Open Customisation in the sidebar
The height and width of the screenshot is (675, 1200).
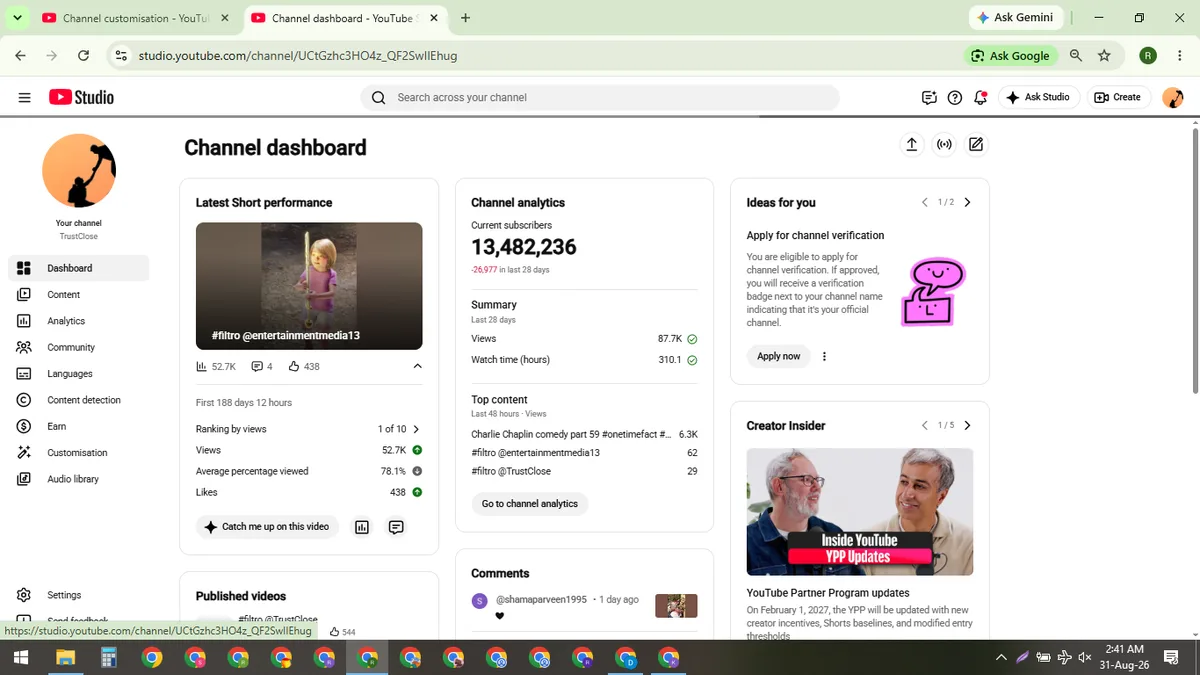79,452
